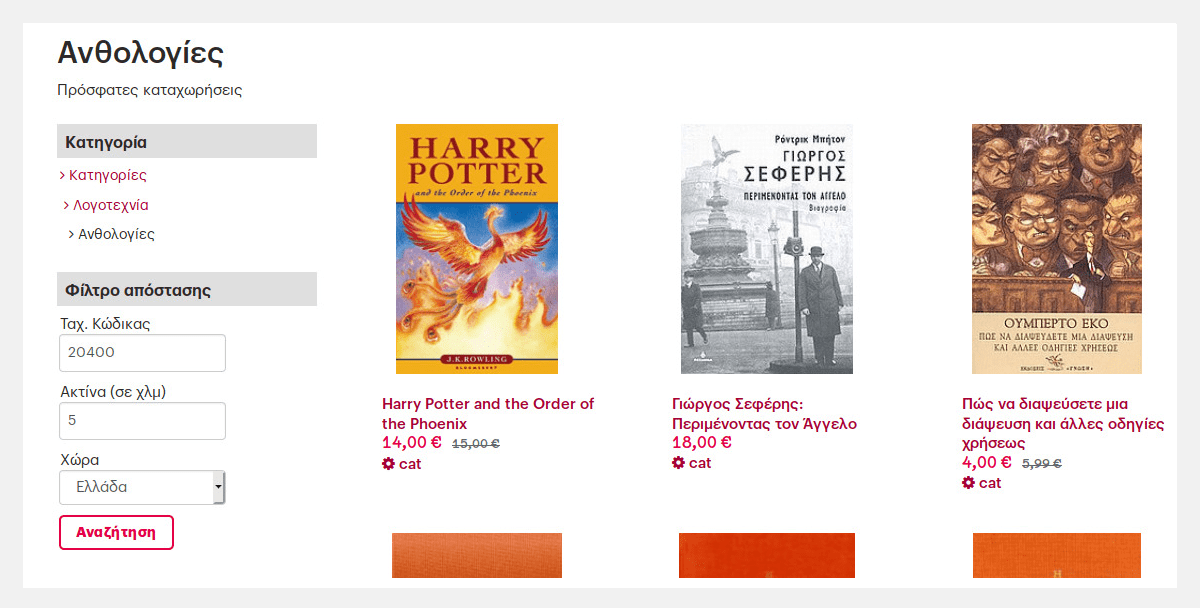Image resolution: width=1200 pixels, height=608 pixels.
Task: Open the Ουμπέρτο Έκο book cover thumbnail
Action: (x=1057, y=249)
